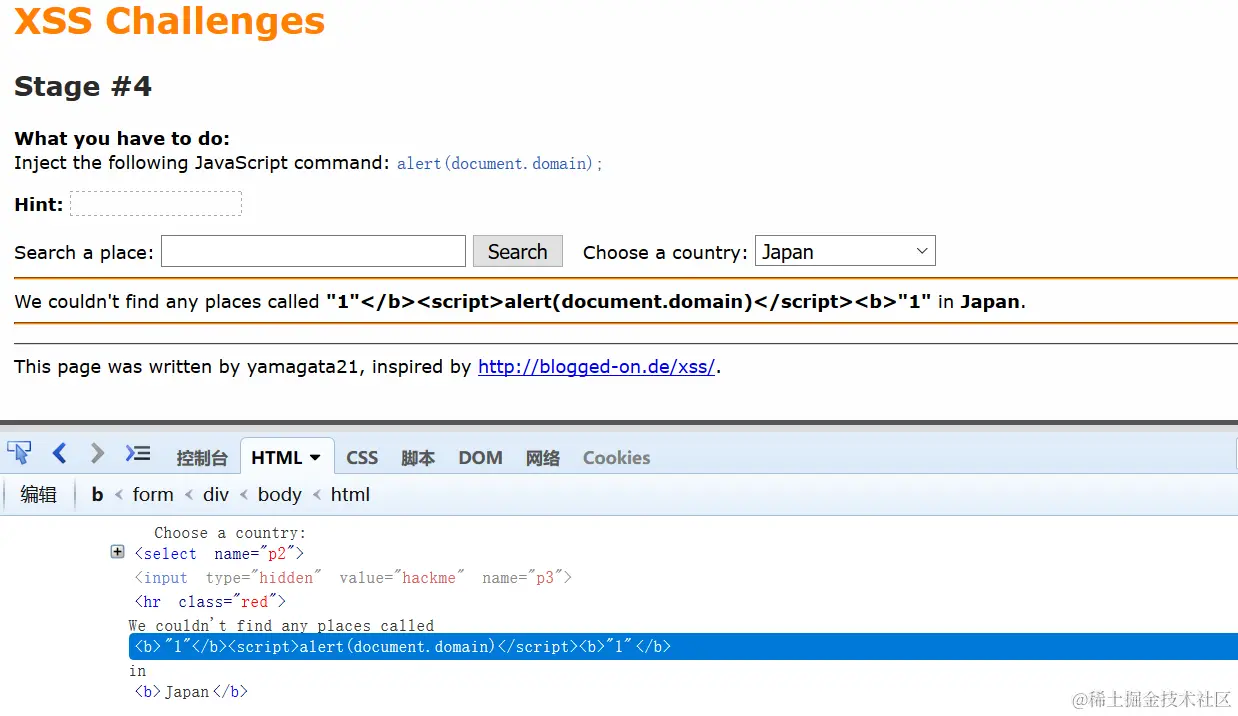Select the hr class red node
1238x716 pixels.
tap(210, 601)
